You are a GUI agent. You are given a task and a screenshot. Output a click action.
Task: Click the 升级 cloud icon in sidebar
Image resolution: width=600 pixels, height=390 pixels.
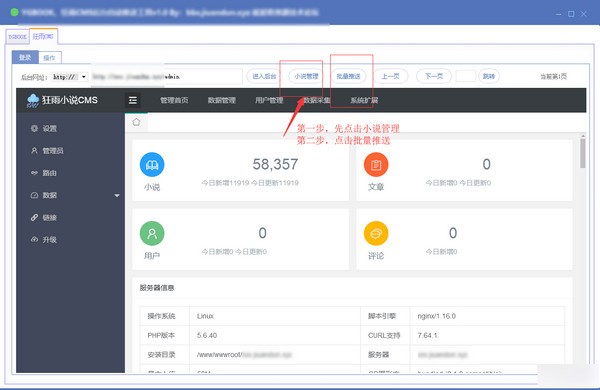point(34,239)
